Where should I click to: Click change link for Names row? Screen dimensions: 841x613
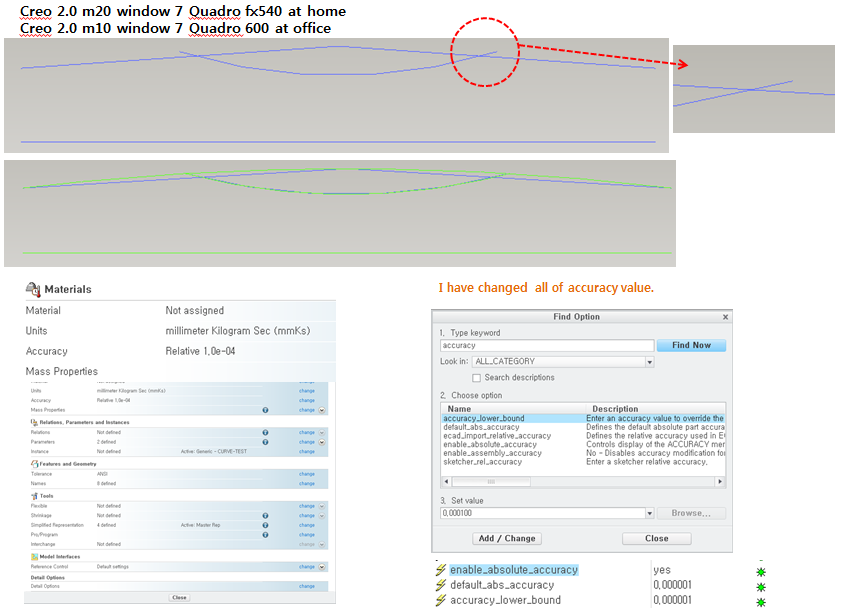[x=307, y=484]
